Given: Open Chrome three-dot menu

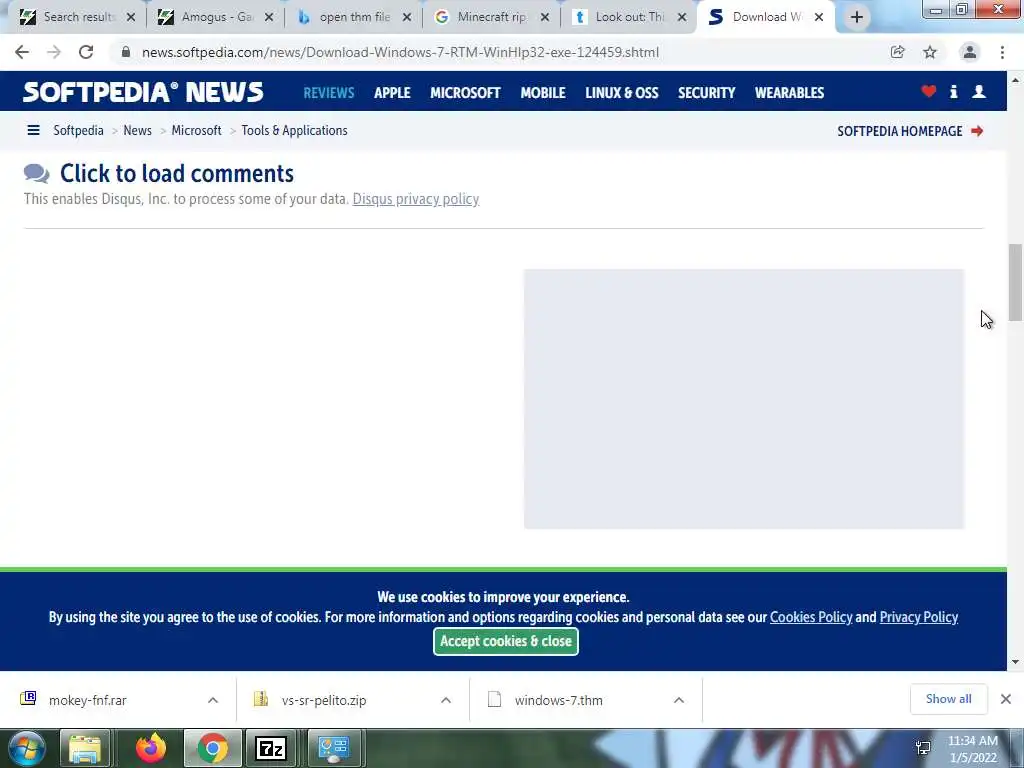Looking at the screenshot, I should (x=1002, y=52).
